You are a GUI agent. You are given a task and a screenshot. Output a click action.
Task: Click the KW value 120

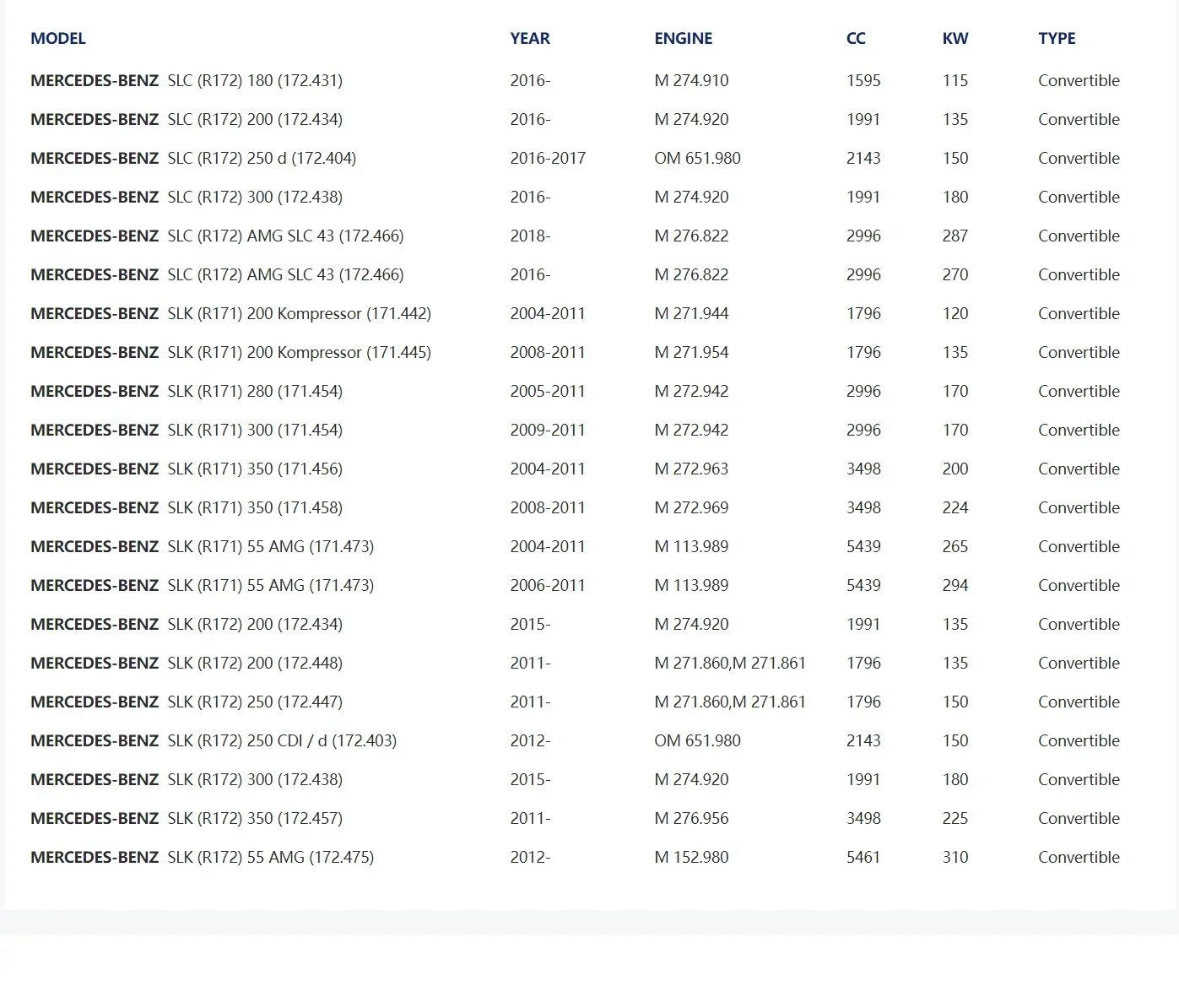pos(955,314)
